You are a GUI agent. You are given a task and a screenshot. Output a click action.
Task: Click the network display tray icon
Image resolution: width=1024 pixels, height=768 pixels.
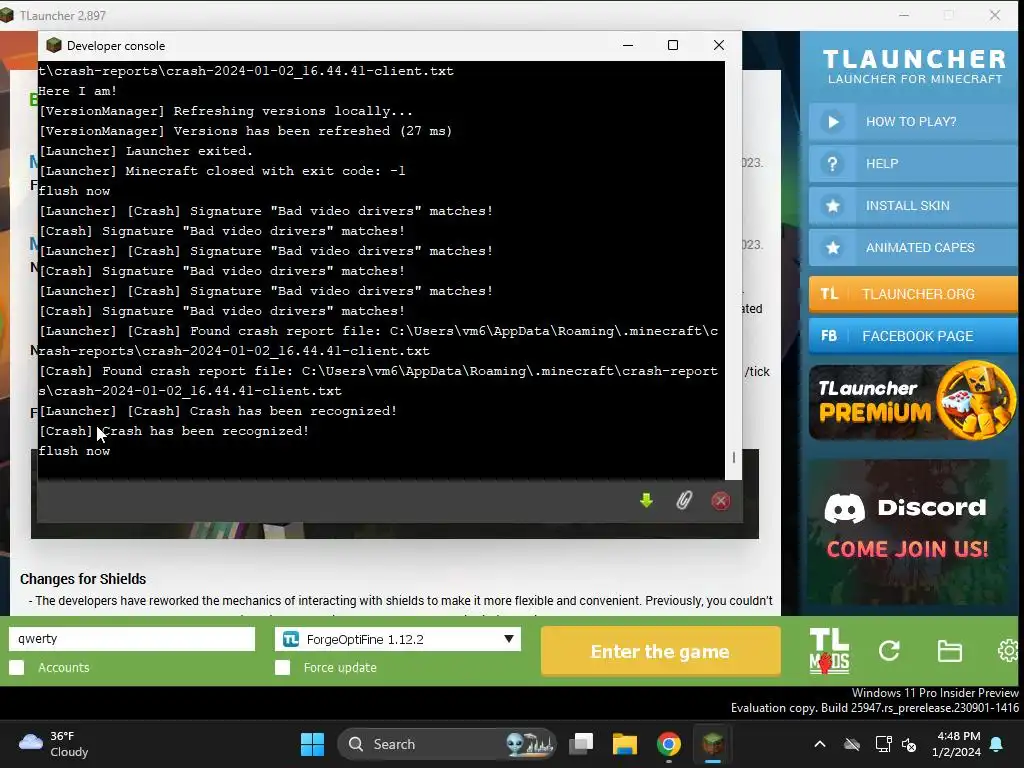coord(883,744)
